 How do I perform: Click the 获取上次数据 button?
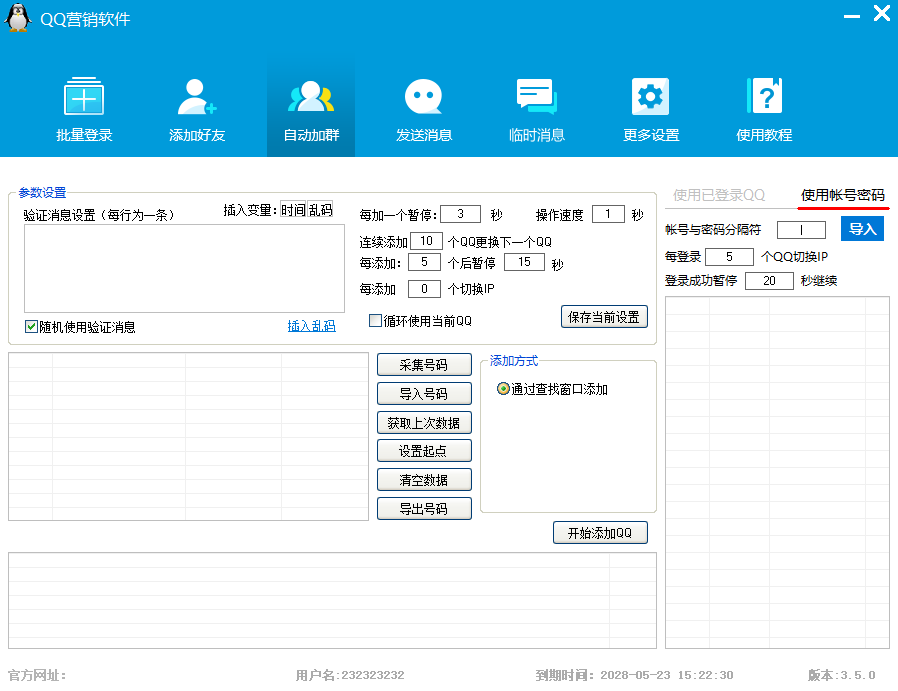coord(424,423)
